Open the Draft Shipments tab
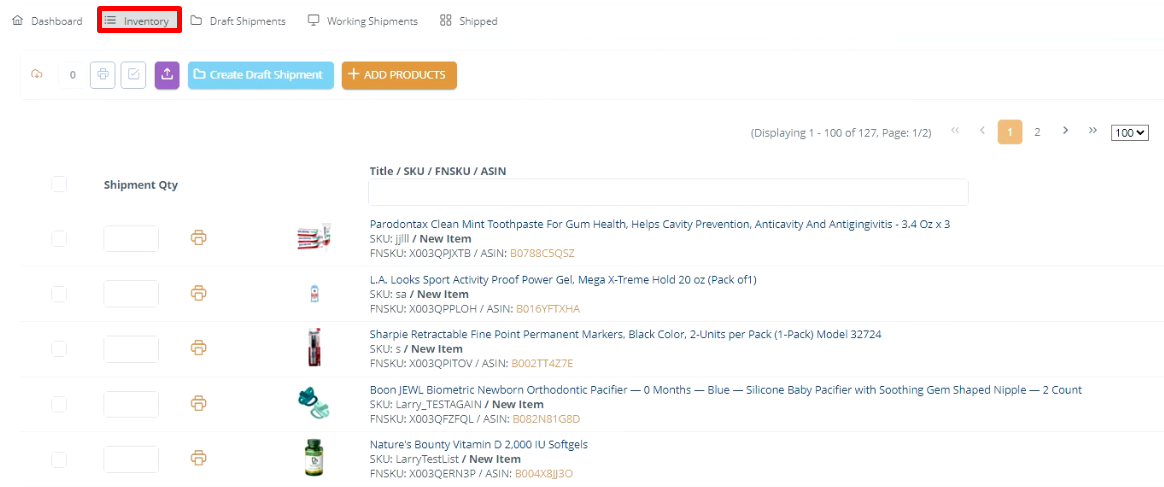1164x487 pixels. (x=238, y=21)
